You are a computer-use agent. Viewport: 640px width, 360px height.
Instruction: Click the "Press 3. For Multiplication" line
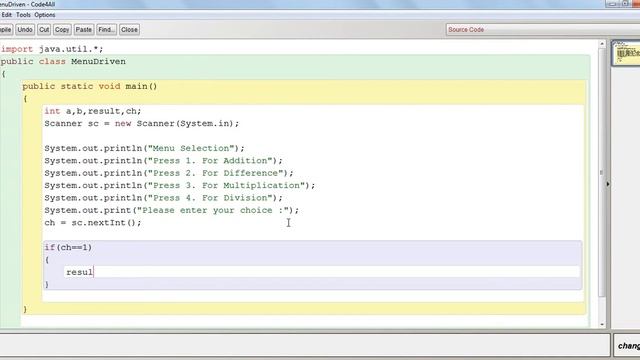(180, 185)
